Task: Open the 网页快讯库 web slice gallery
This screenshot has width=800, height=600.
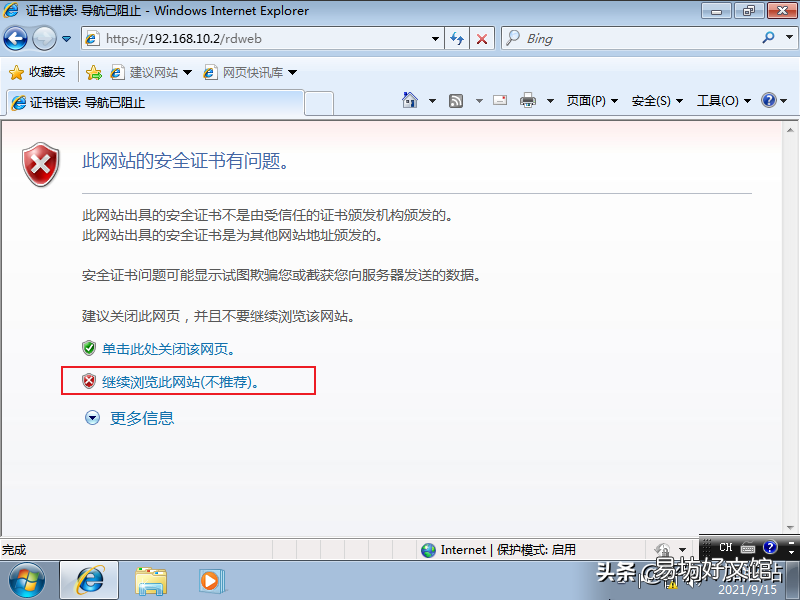Action: pos(251,72)
